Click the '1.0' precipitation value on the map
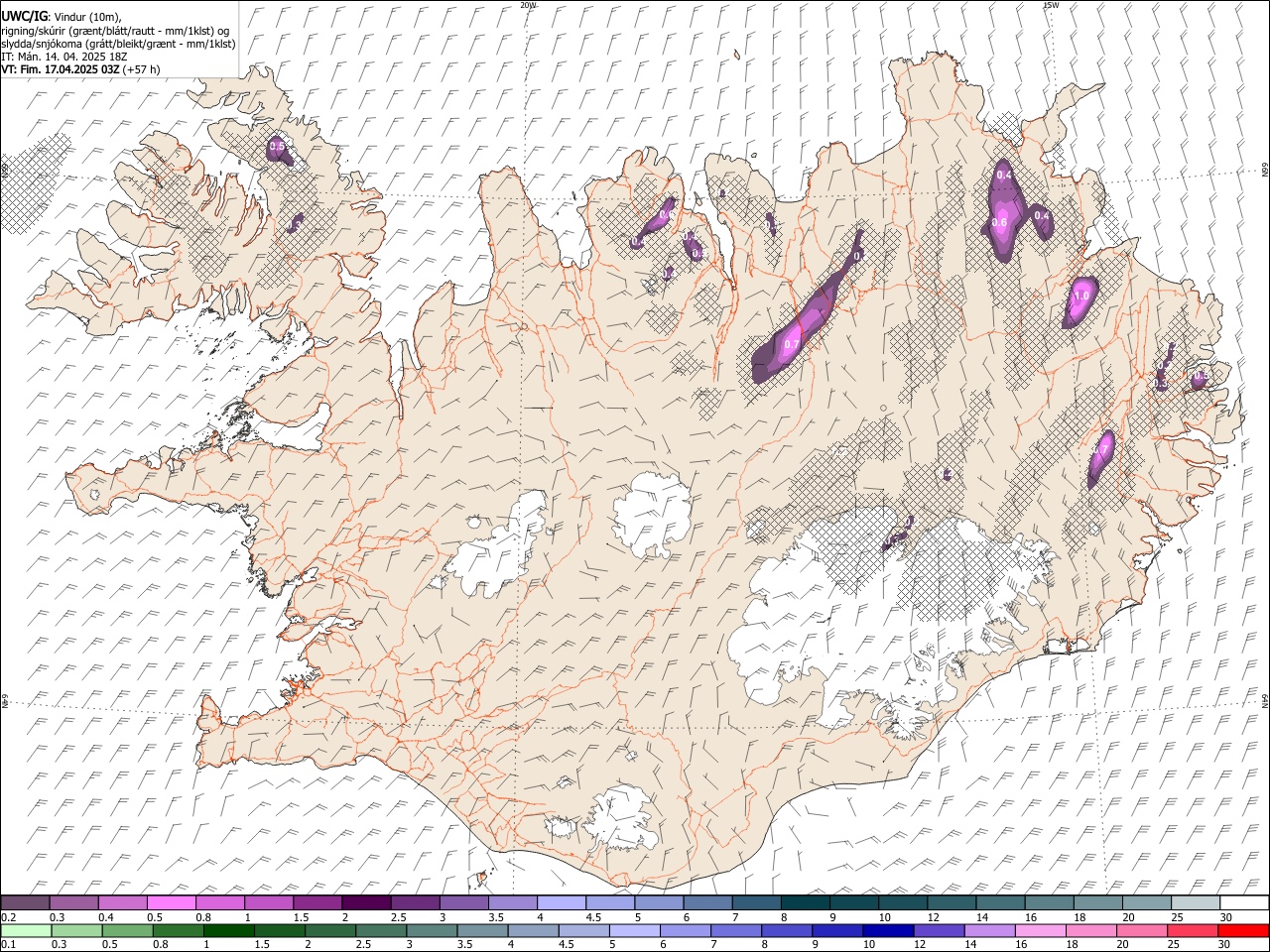This screenshot has width=1270, height=952. click(1081, 296)
